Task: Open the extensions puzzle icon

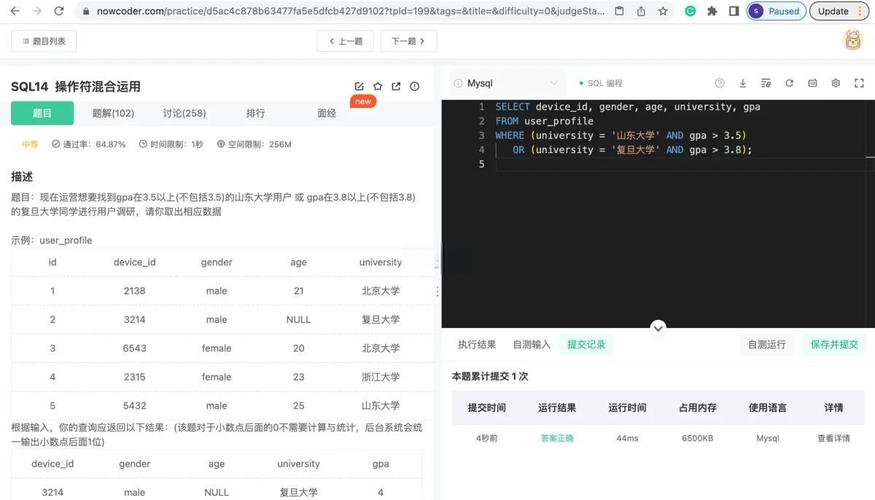Action: point(712,11)
